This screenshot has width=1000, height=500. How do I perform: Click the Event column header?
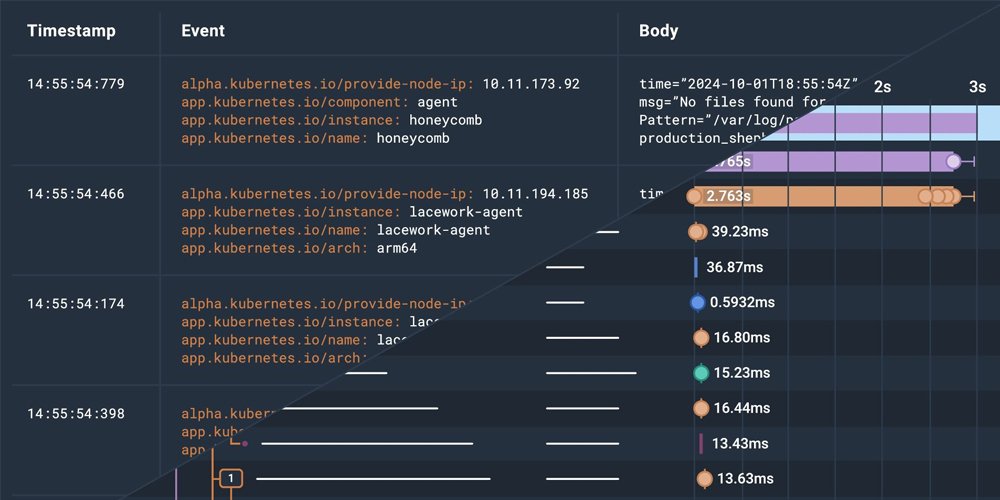203,31
